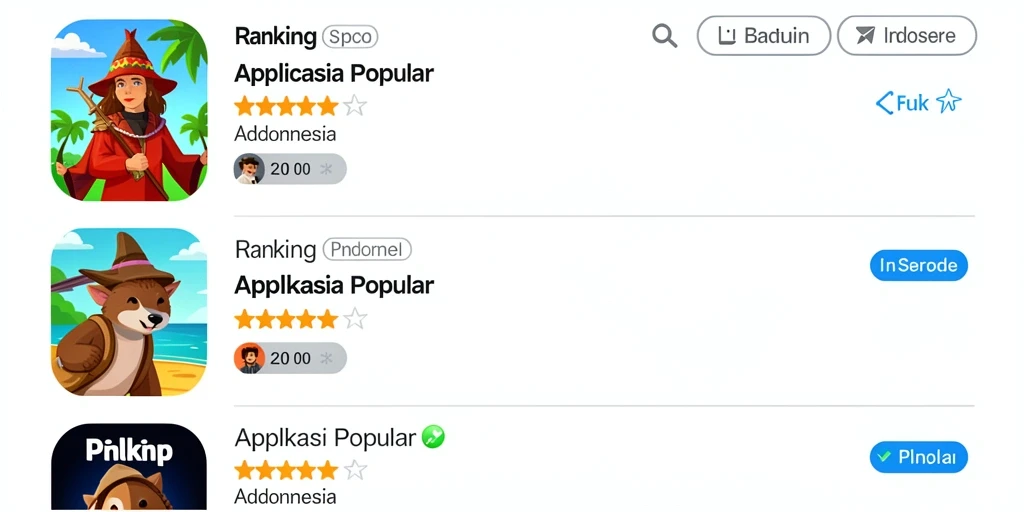Viewport: 1024px width, 512px height.
Task: Click the green badge beside Applkasi Popular
Action: click(433, 437)
